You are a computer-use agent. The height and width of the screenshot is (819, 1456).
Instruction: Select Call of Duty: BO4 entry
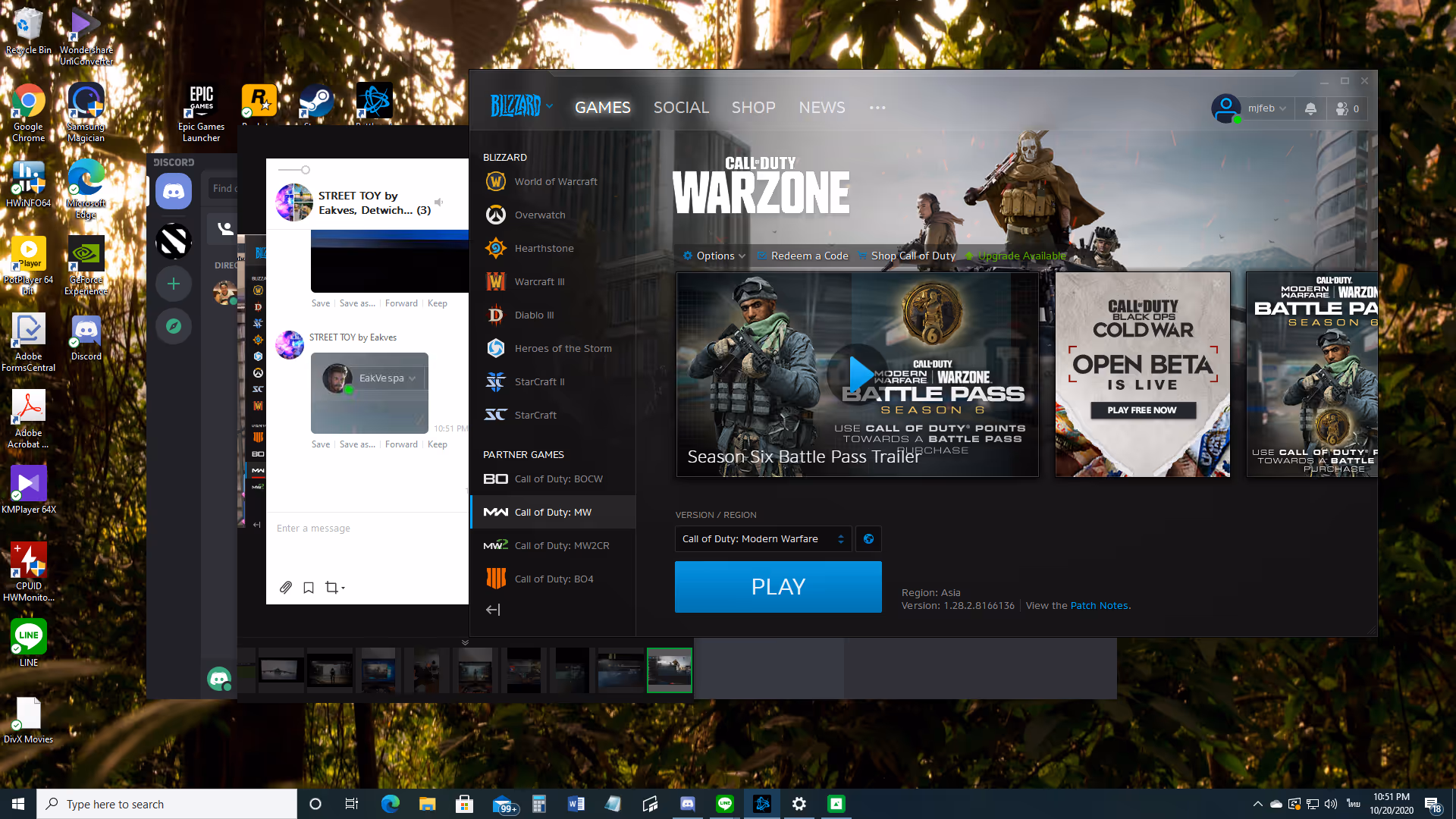point(553,579)
